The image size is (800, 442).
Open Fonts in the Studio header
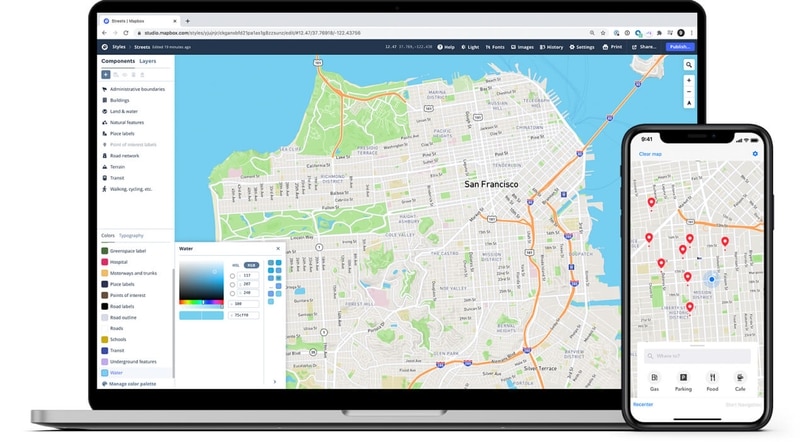pyautogui.click(x=495, y=47)
